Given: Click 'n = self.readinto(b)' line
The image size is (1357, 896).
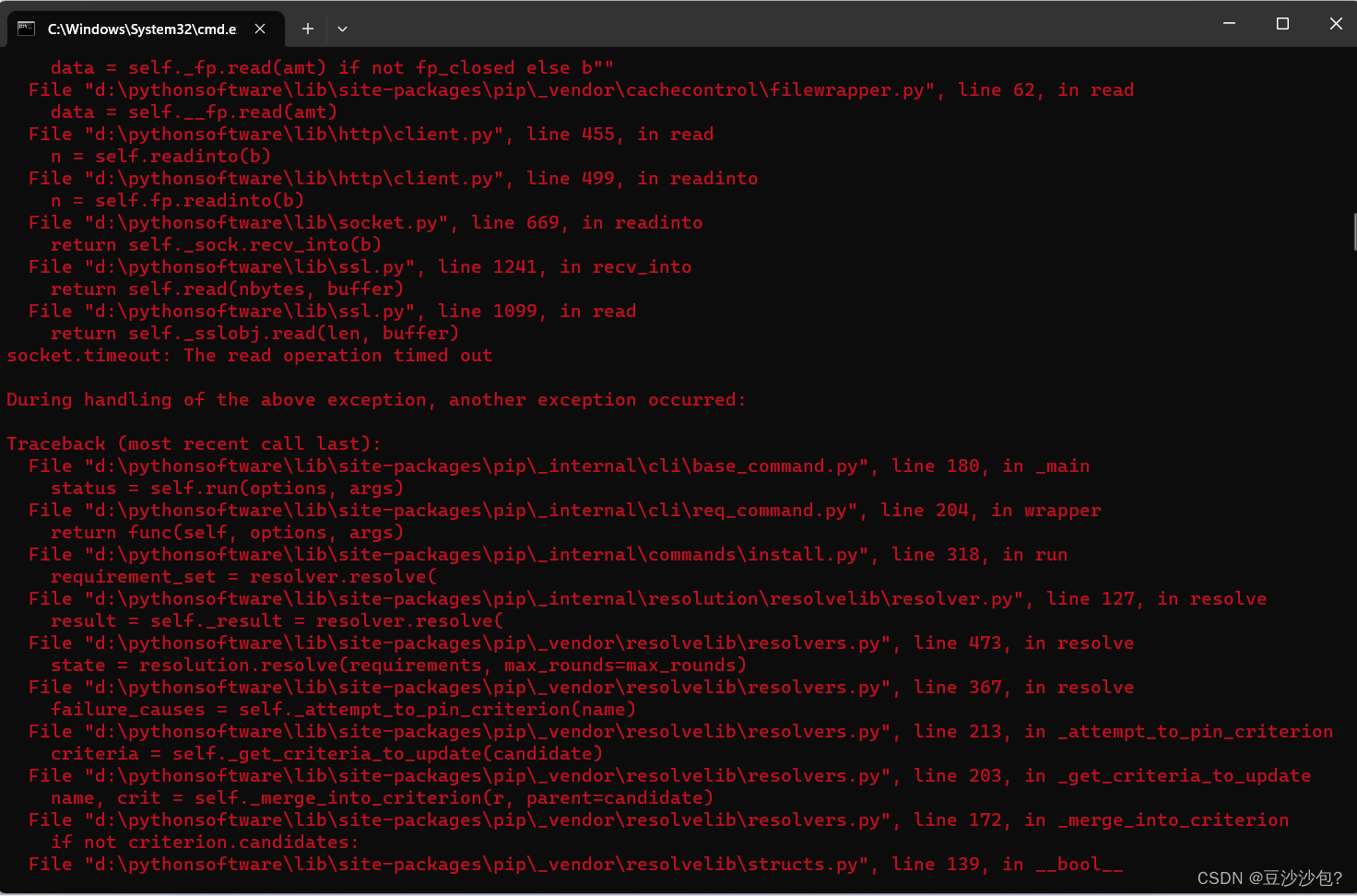Looking at the screenshot, I should [160, 156].
